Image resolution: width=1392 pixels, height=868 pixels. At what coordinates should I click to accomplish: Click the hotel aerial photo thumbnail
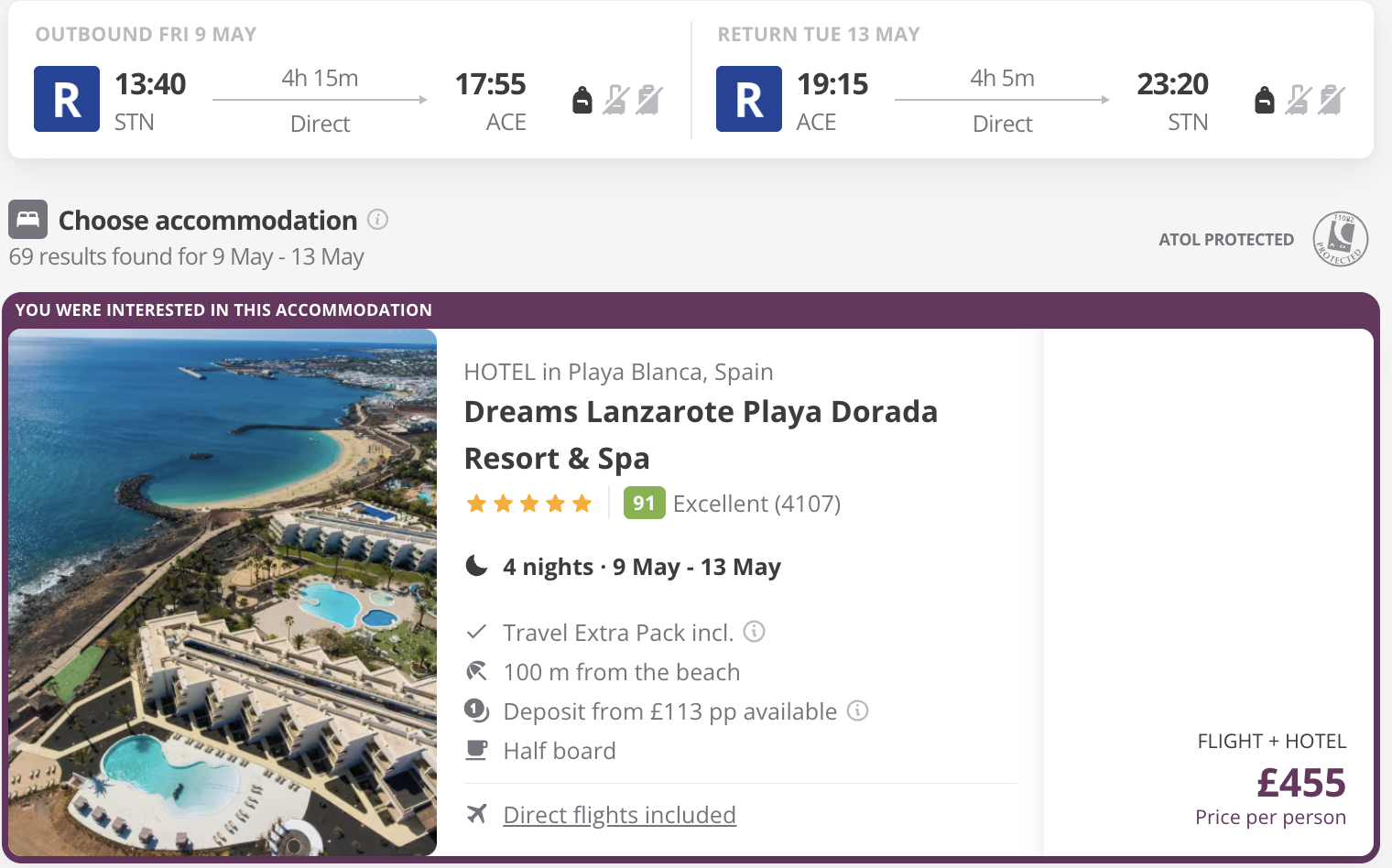(223, 592)
